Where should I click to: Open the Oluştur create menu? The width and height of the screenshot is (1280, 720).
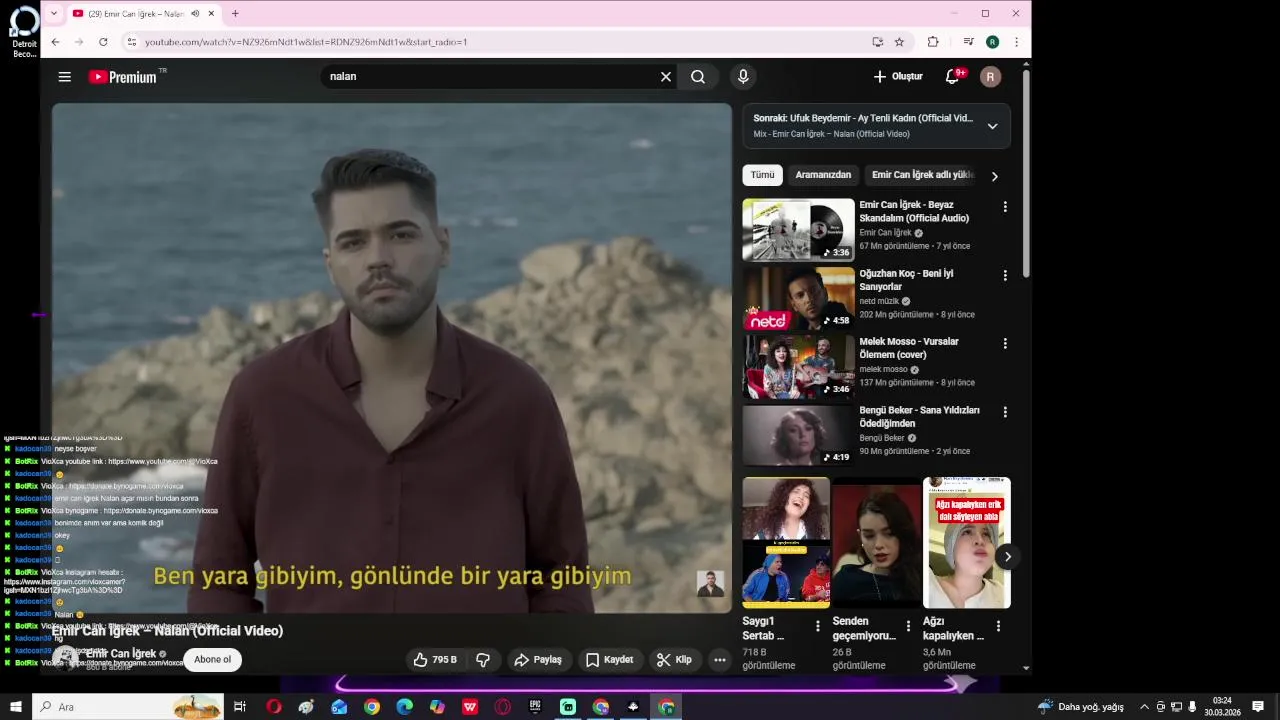coord(898,77)
